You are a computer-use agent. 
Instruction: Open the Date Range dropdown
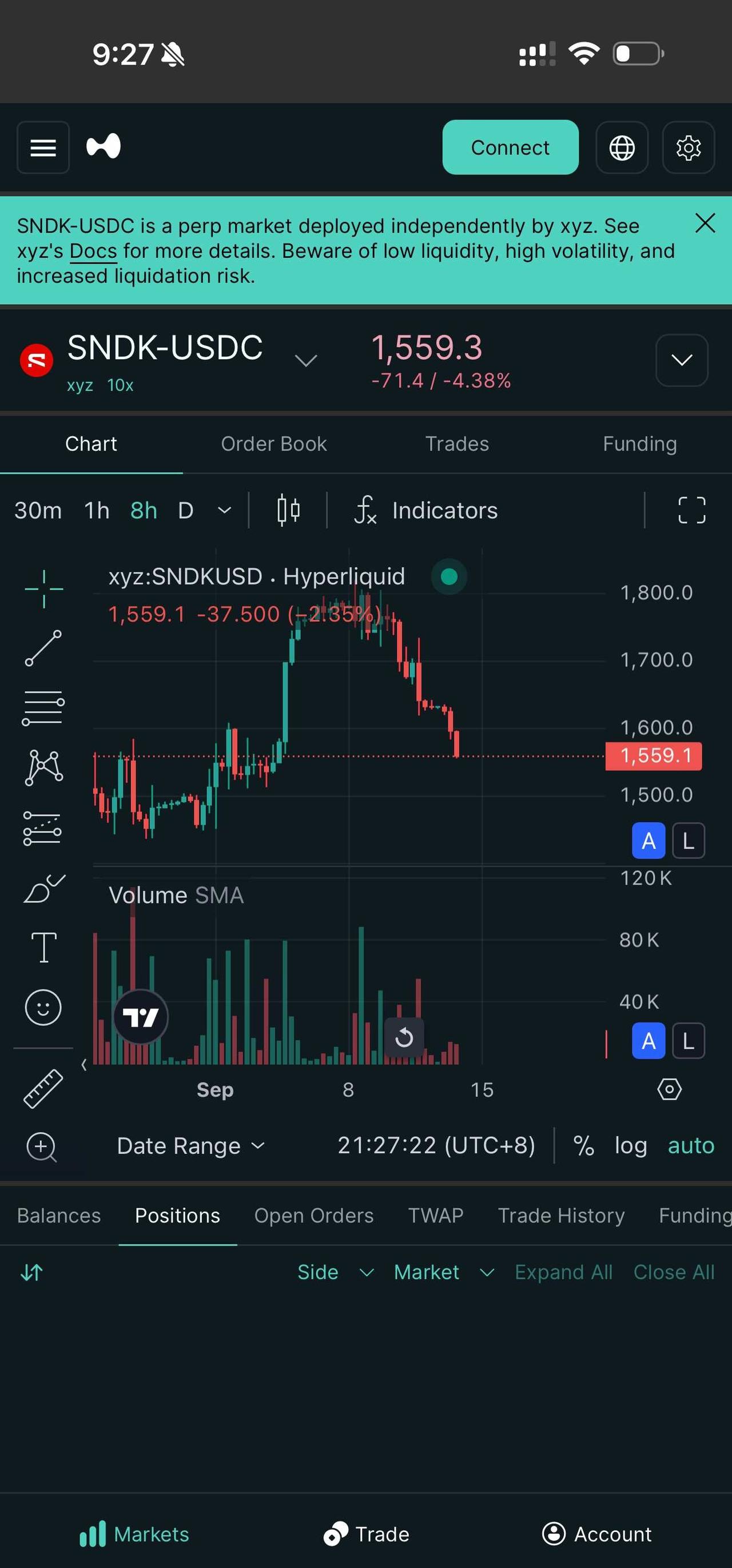[x=190, y=1145]
